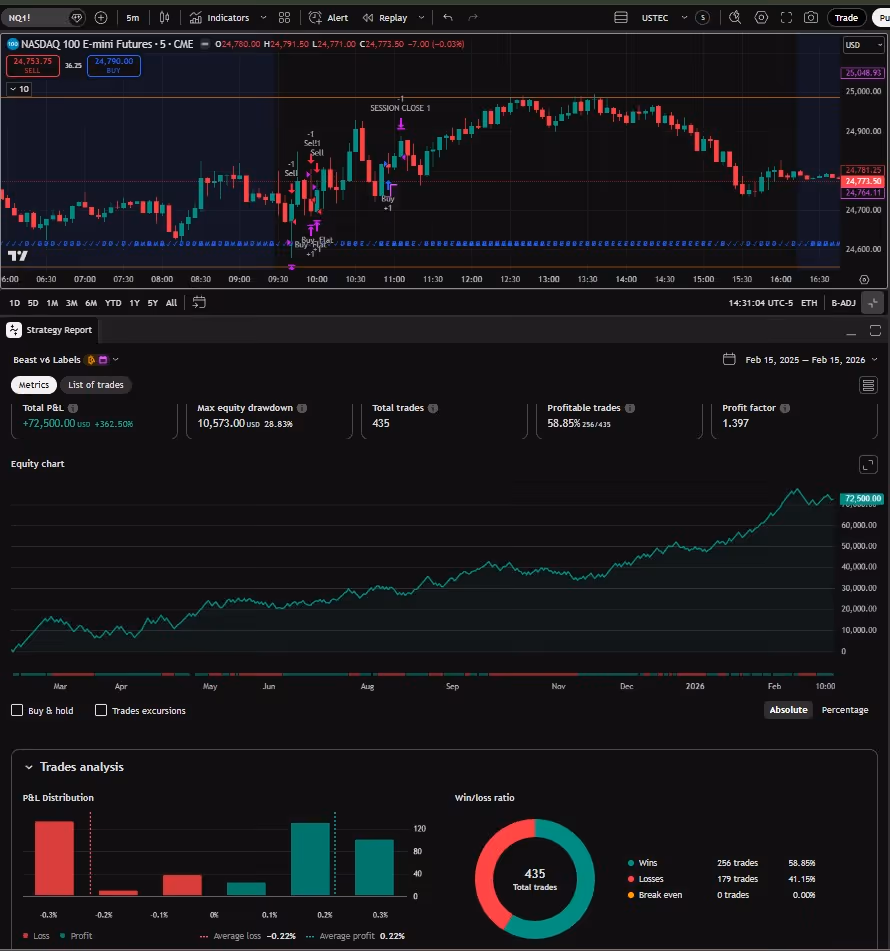This screenshot has width=890, height=951.
Task: Click the BUY 24,790.00 button
Action: 114,66
